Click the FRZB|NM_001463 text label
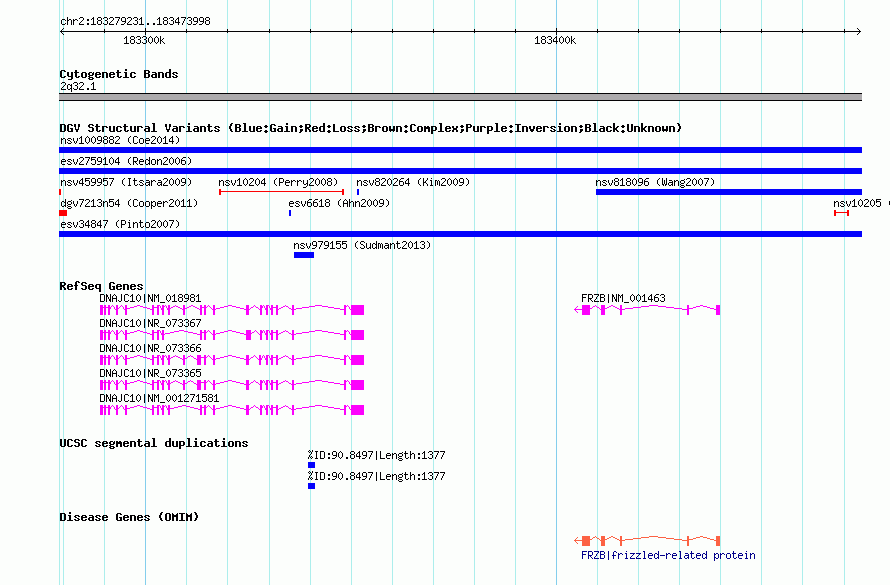This screenshot has height=585, width=890. tap(623, 298)
